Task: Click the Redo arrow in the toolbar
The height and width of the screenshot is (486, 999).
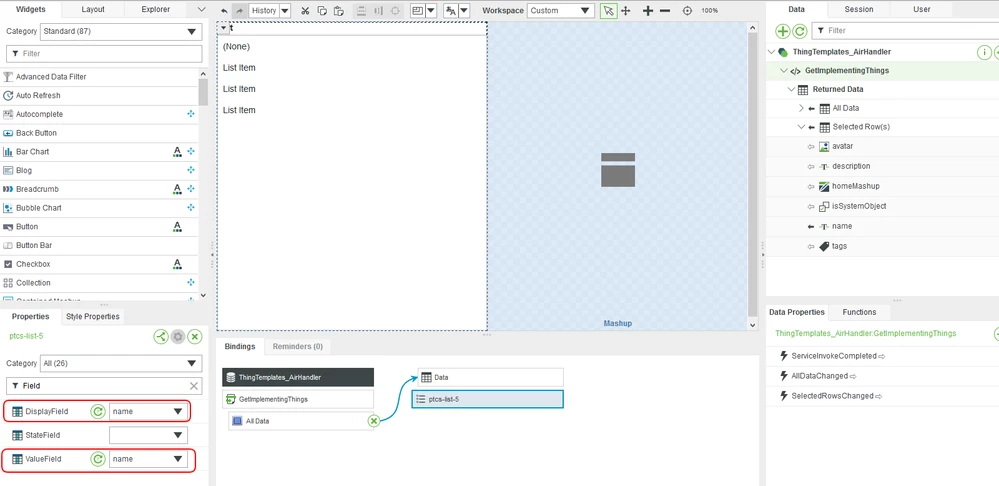Action: point(240,11)
